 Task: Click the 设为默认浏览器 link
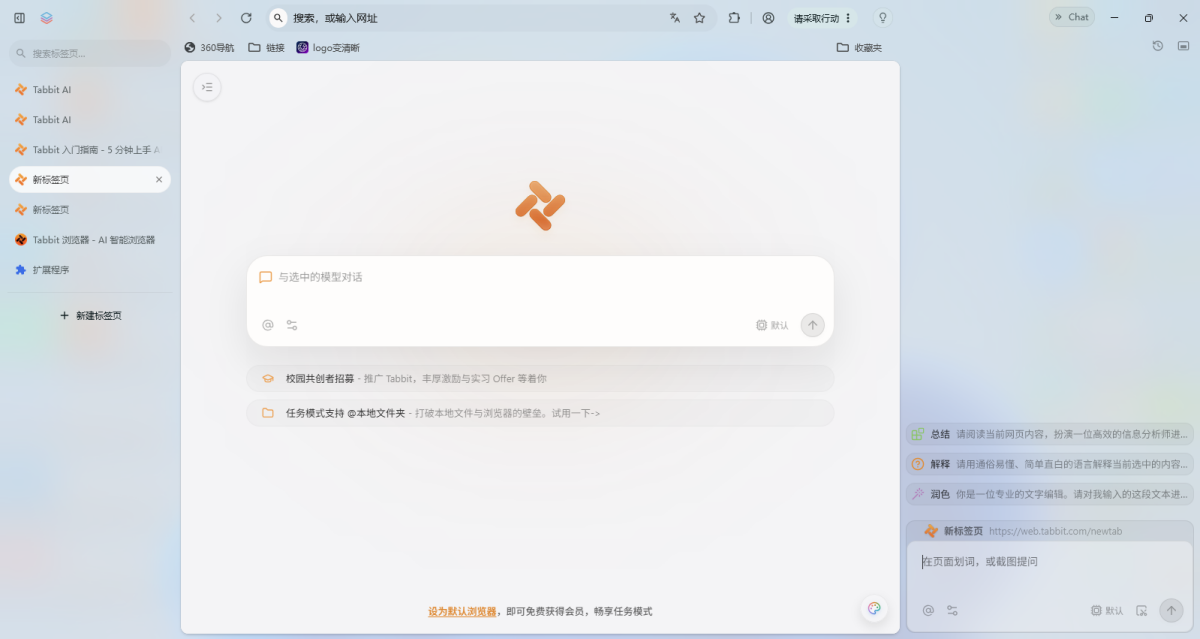(462, 611)
